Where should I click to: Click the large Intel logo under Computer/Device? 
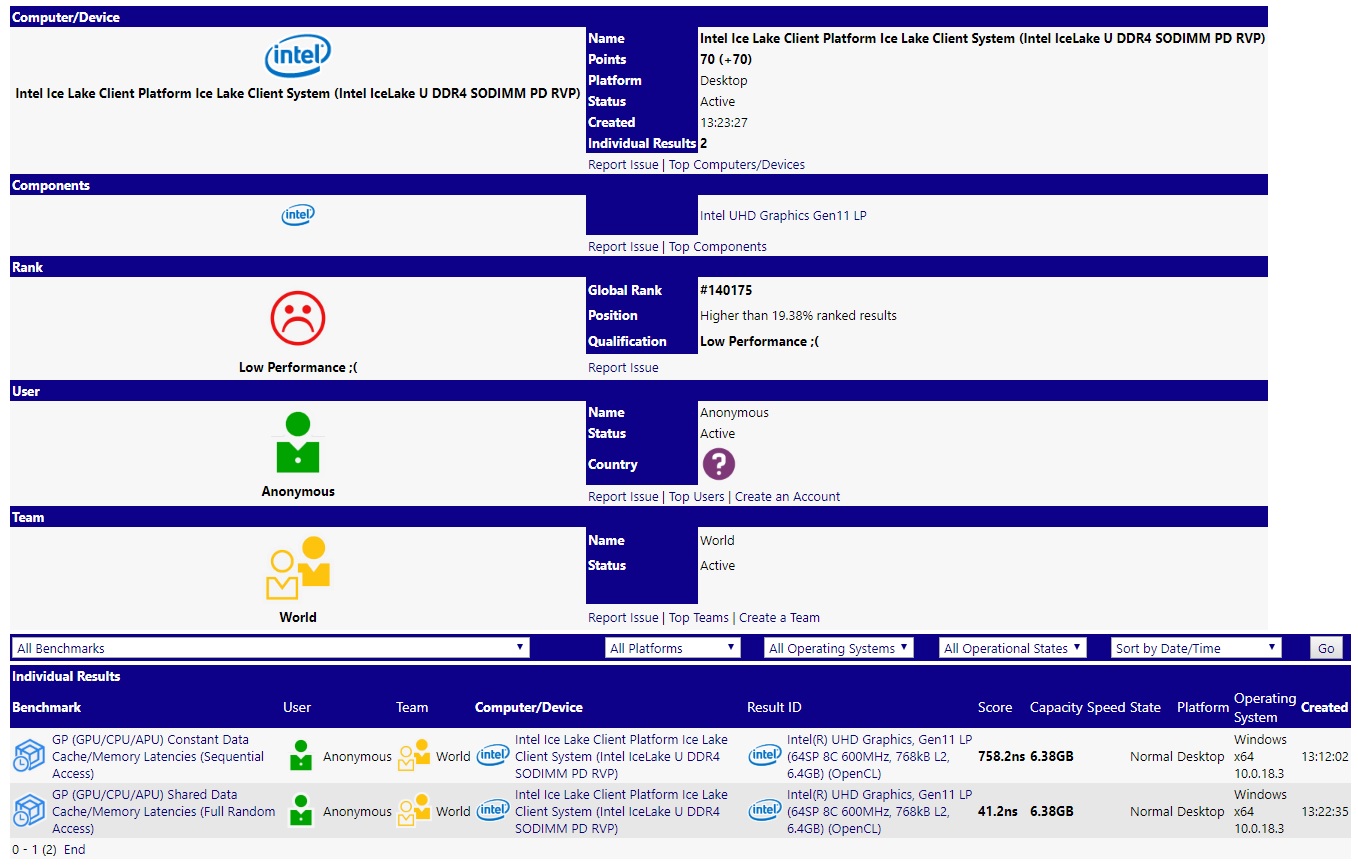click(x=298, y=56)
